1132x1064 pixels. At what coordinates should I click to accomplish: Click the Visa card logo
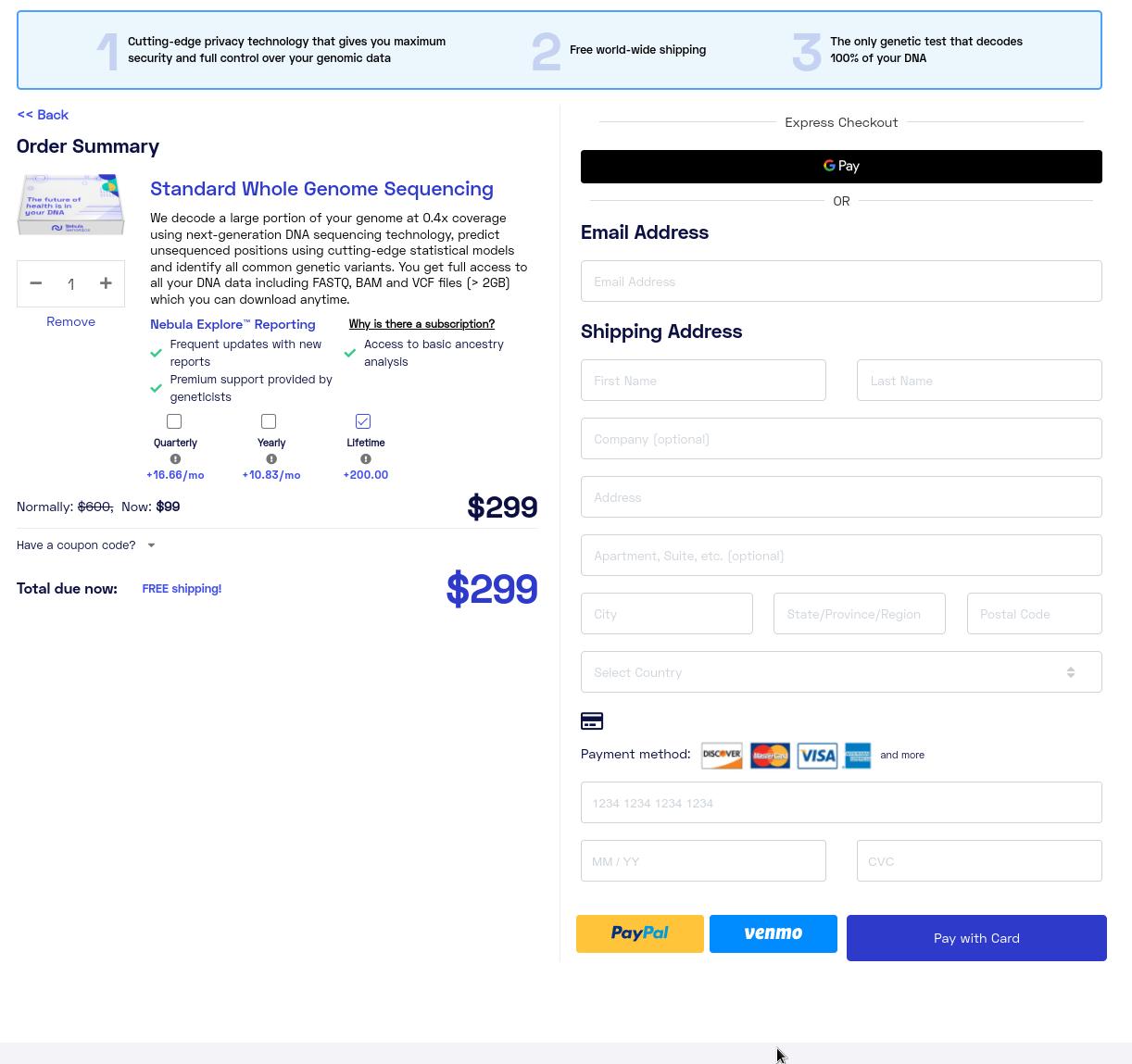pos(817,755)
